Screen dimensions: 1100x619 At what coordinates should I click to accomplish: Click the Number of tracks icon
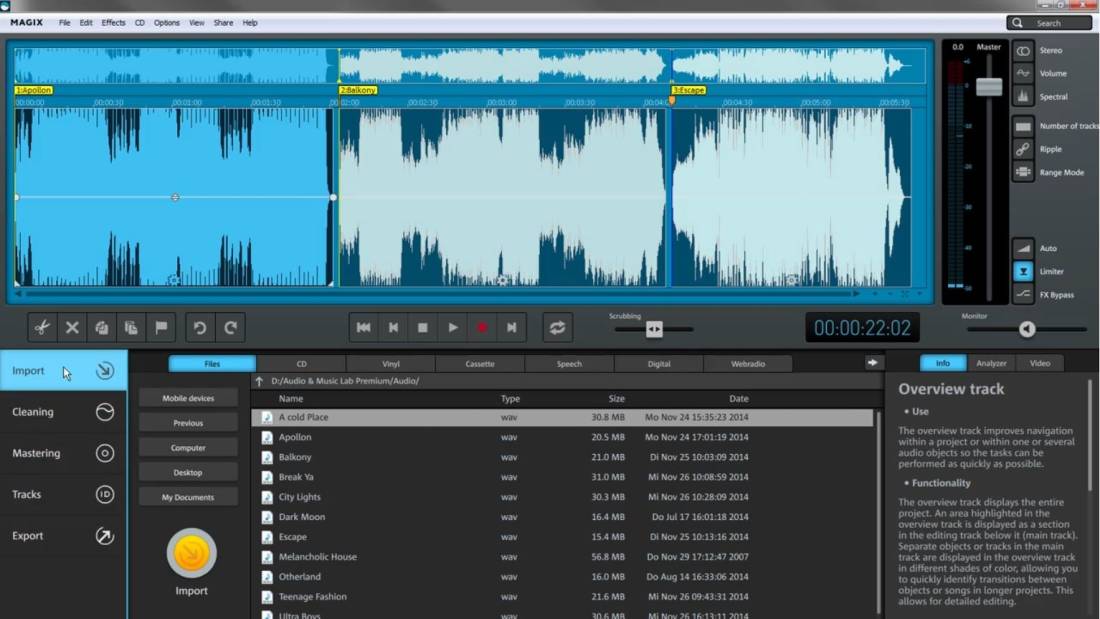coord(1023,126)
